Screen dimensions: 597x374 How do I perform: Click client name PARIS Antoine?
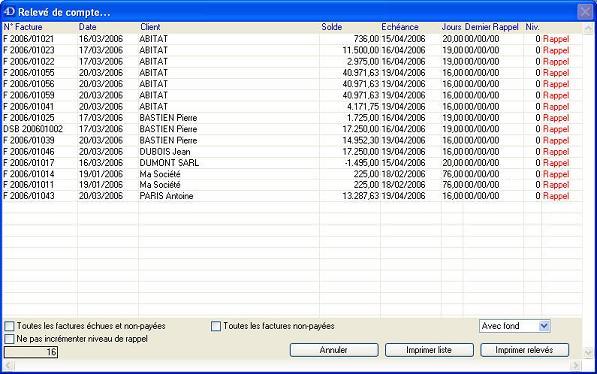(x=166, y=196)
